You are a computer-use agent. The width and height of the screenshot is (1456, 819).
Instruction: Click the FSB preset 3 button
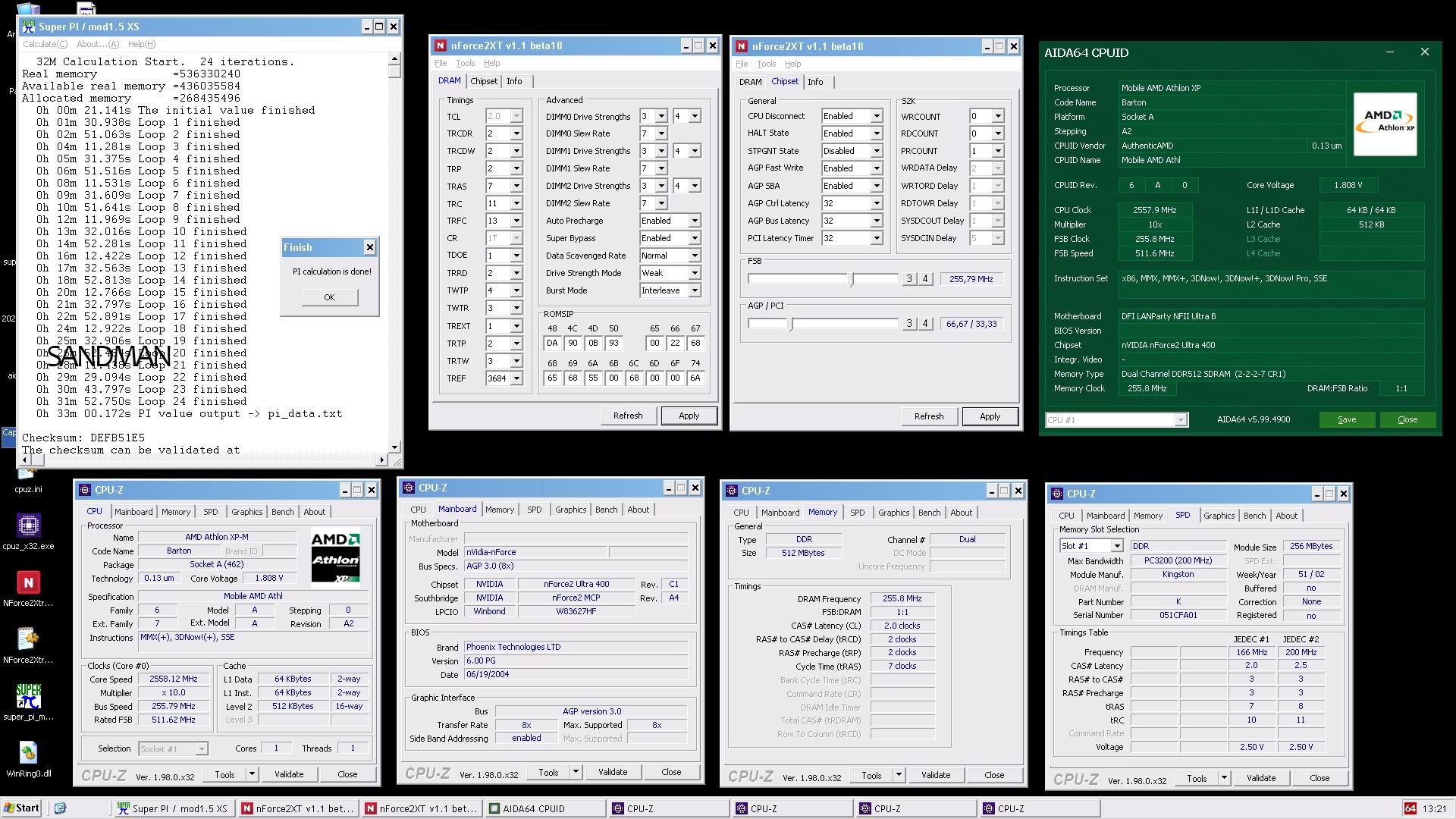click(x=909, y=279)
